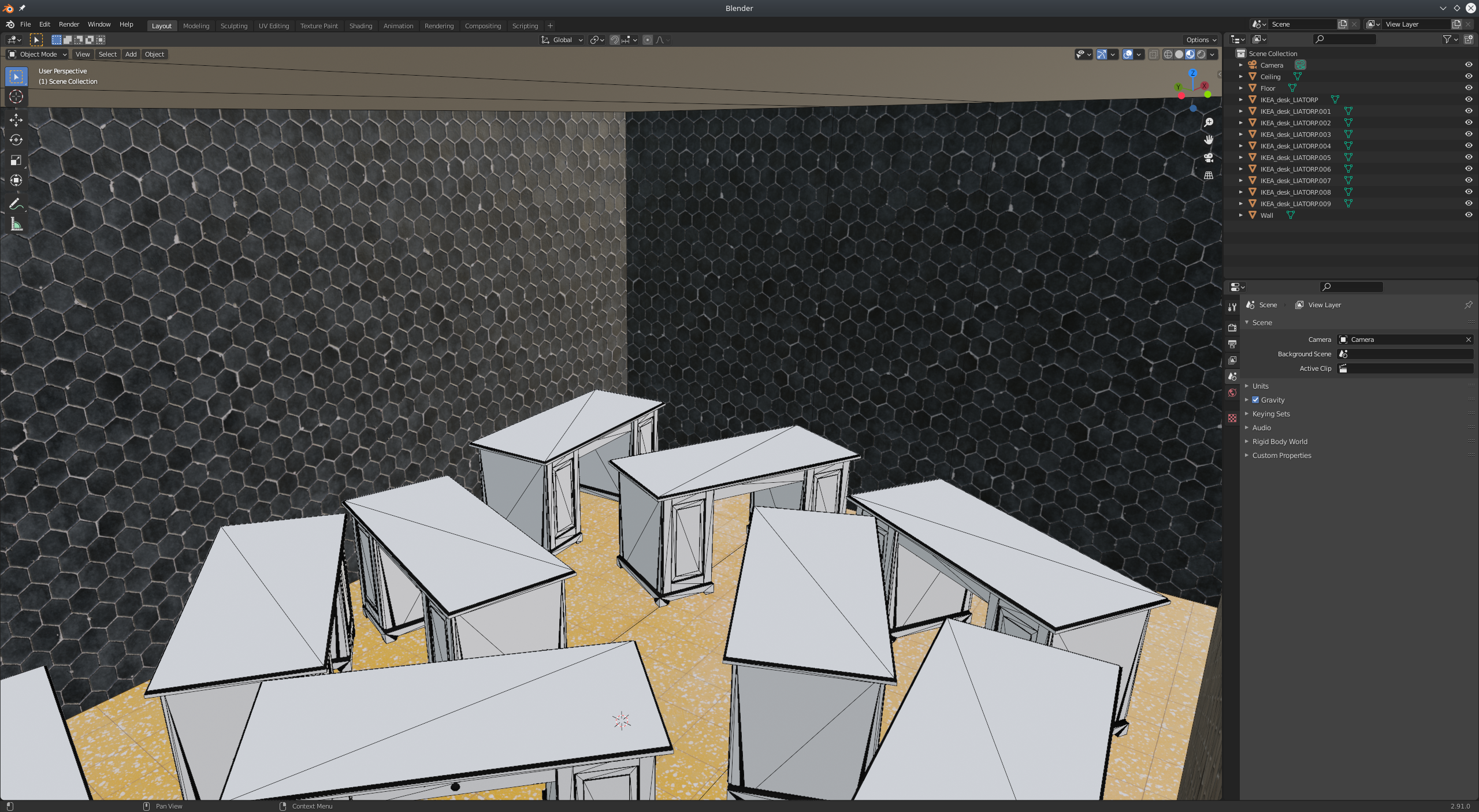The height and width of the screenshot is (812, 1479).
Task: Select the Measure tool
Action: coord(16,225)
